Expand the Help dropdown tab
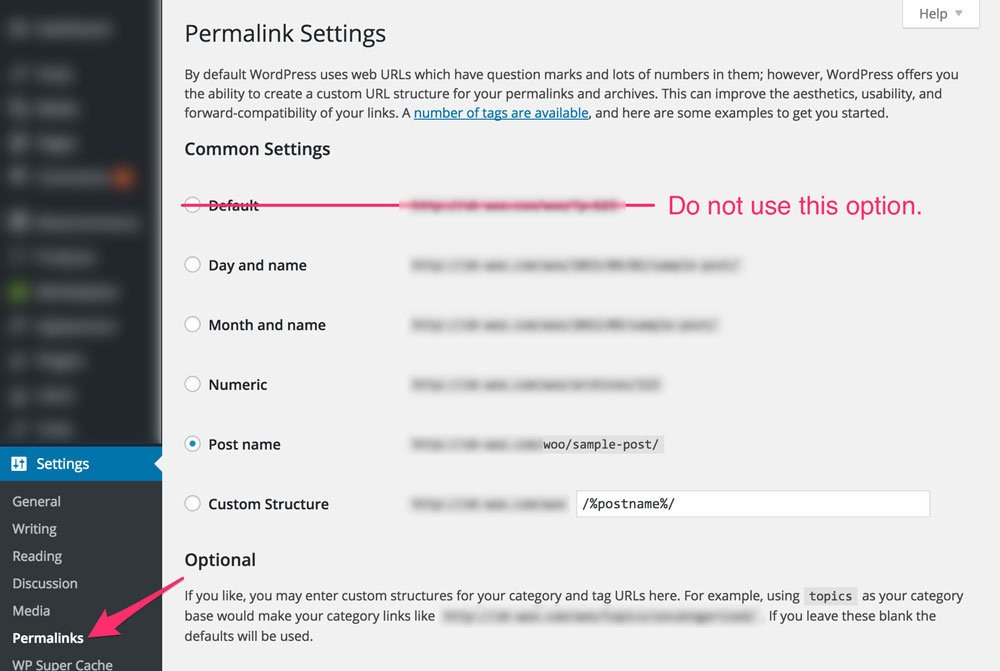 [941, 13]
